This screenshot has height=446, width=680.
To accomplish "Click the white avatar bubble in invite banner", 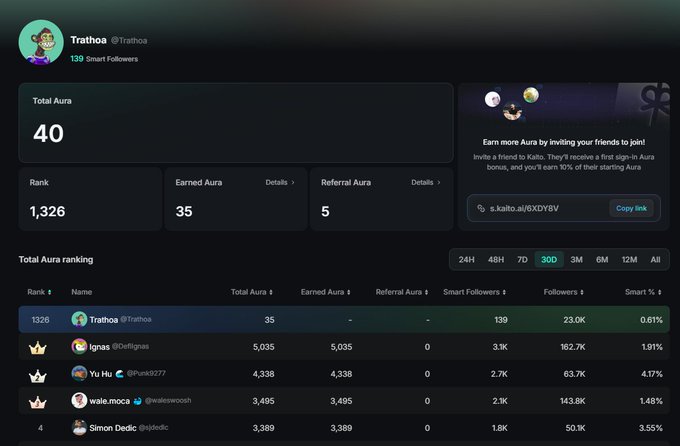I will click(x=492, y=99).
